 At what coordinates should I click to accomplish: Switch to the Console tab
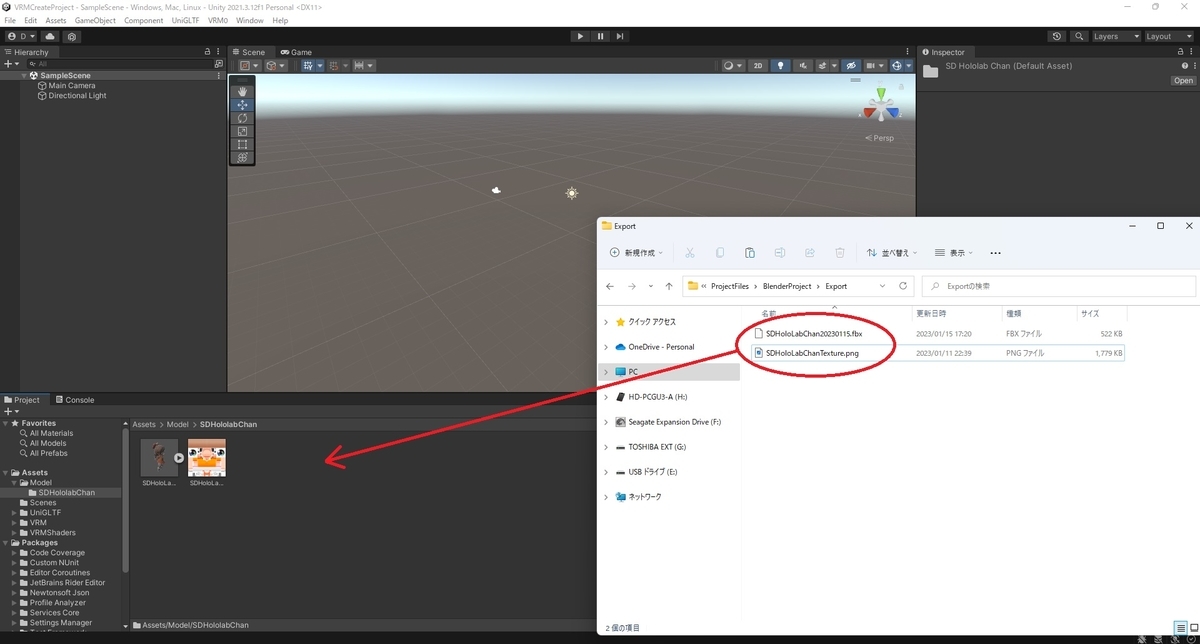[74, 400]
